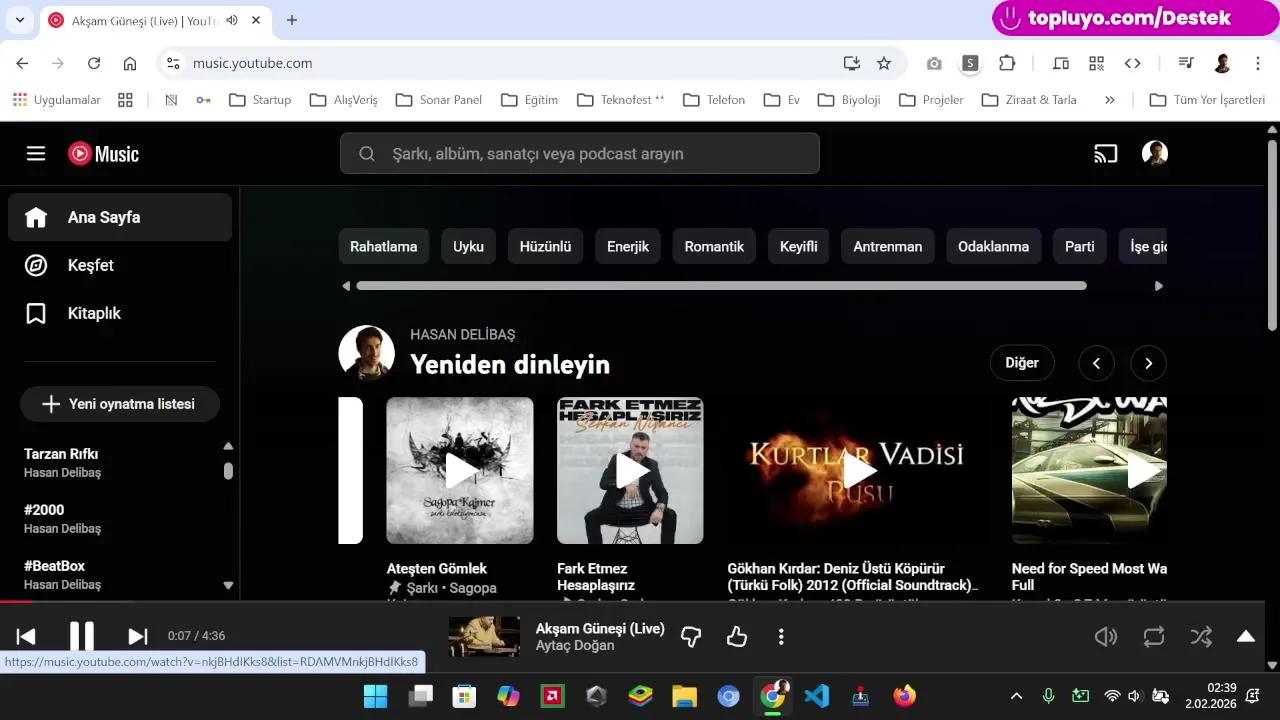Select the Hüzünlü mood chip
The width and height of the screenshot is (1280, 720).
point(545,246)
